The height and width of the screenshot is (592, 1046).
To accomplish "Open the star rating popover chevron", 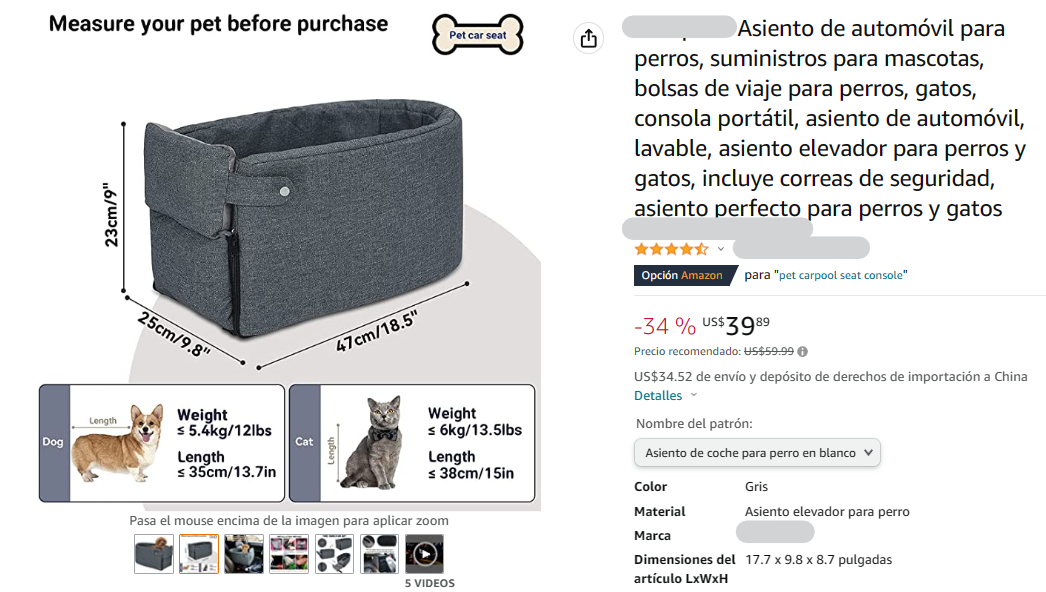I will (720, 249).
